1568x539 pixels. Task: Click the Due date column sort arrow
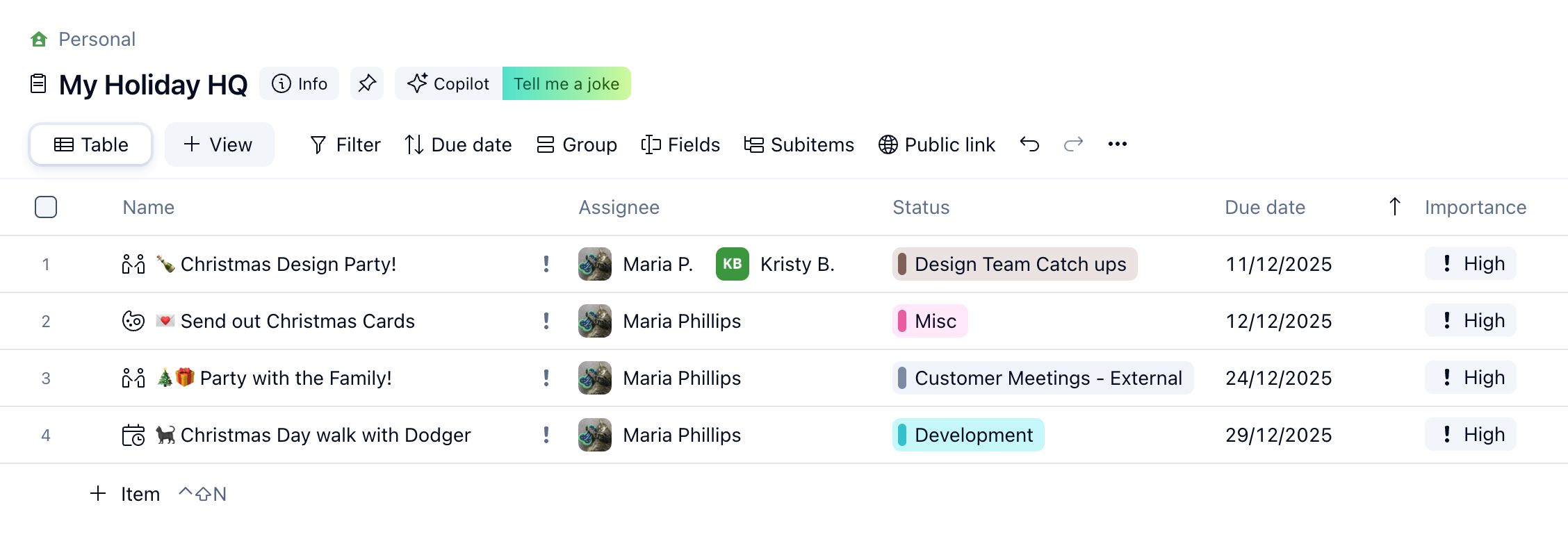1394,207
